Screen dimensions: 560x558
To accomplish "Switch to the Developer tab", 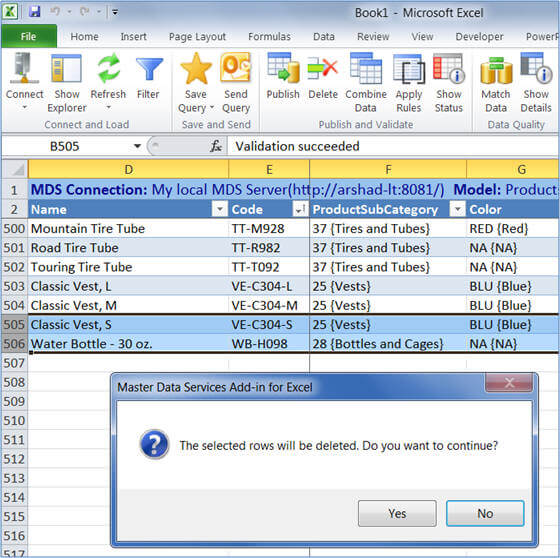I will pos(479,36).
